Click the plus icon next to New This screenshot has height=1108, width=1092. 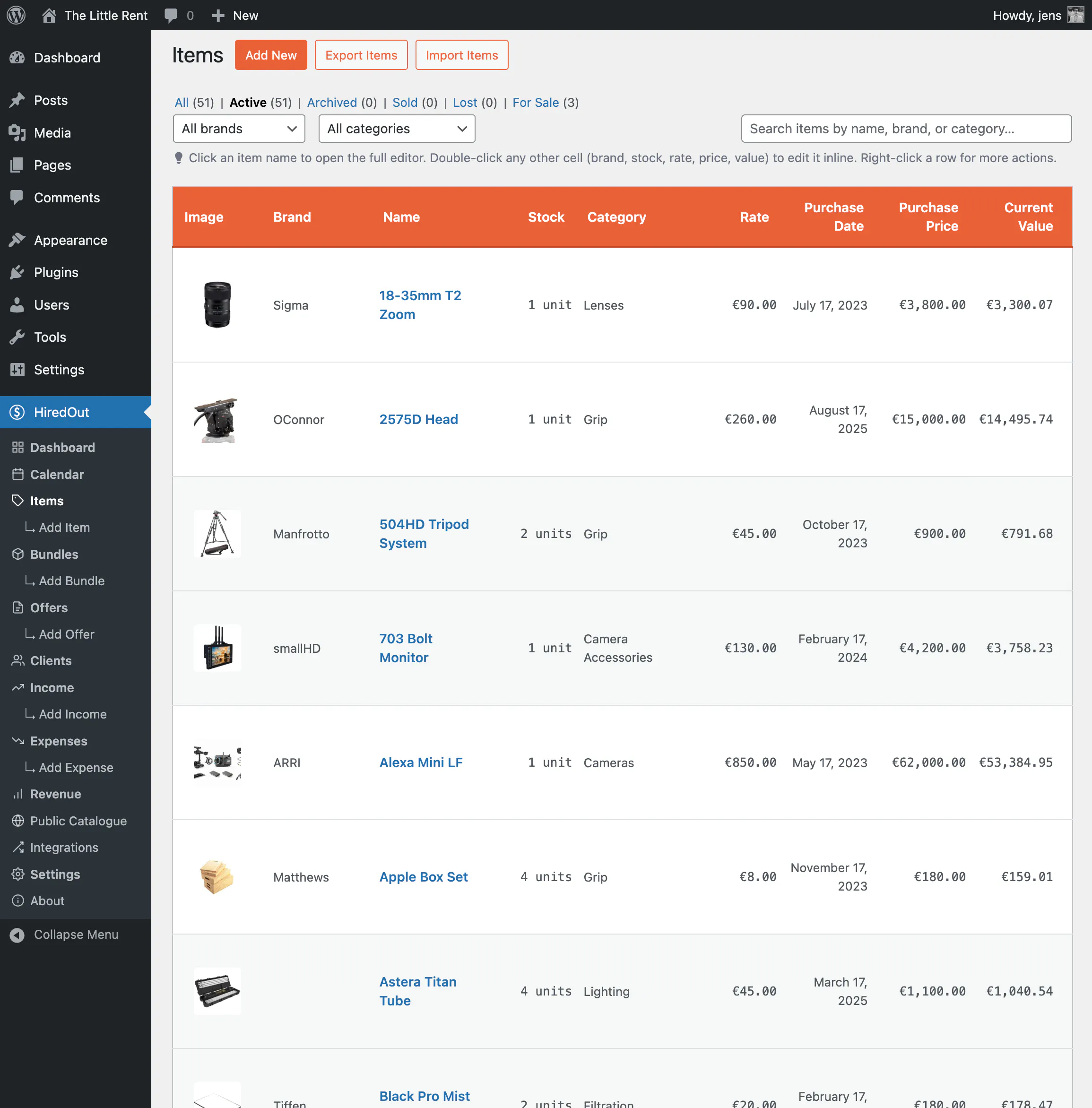pos(218,16)
